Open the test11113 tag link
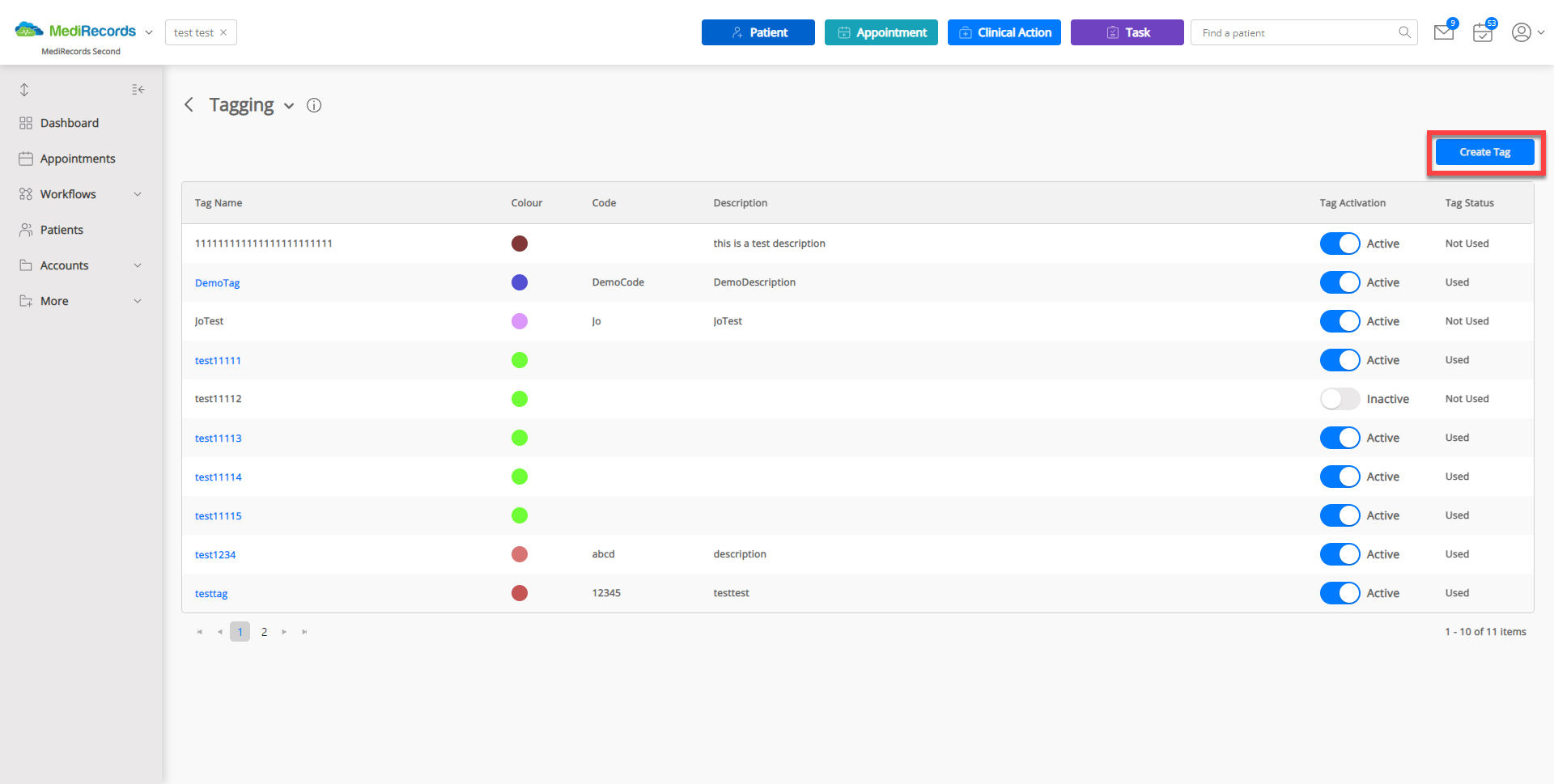1554x784 pixels. pyautogui.click(x=218, y=439)
